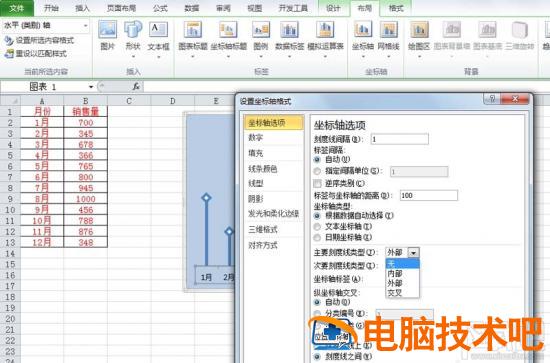Choose 无 in tick mark type list
The height and width of the screenshot is (363, 550).
coord(402,263)
